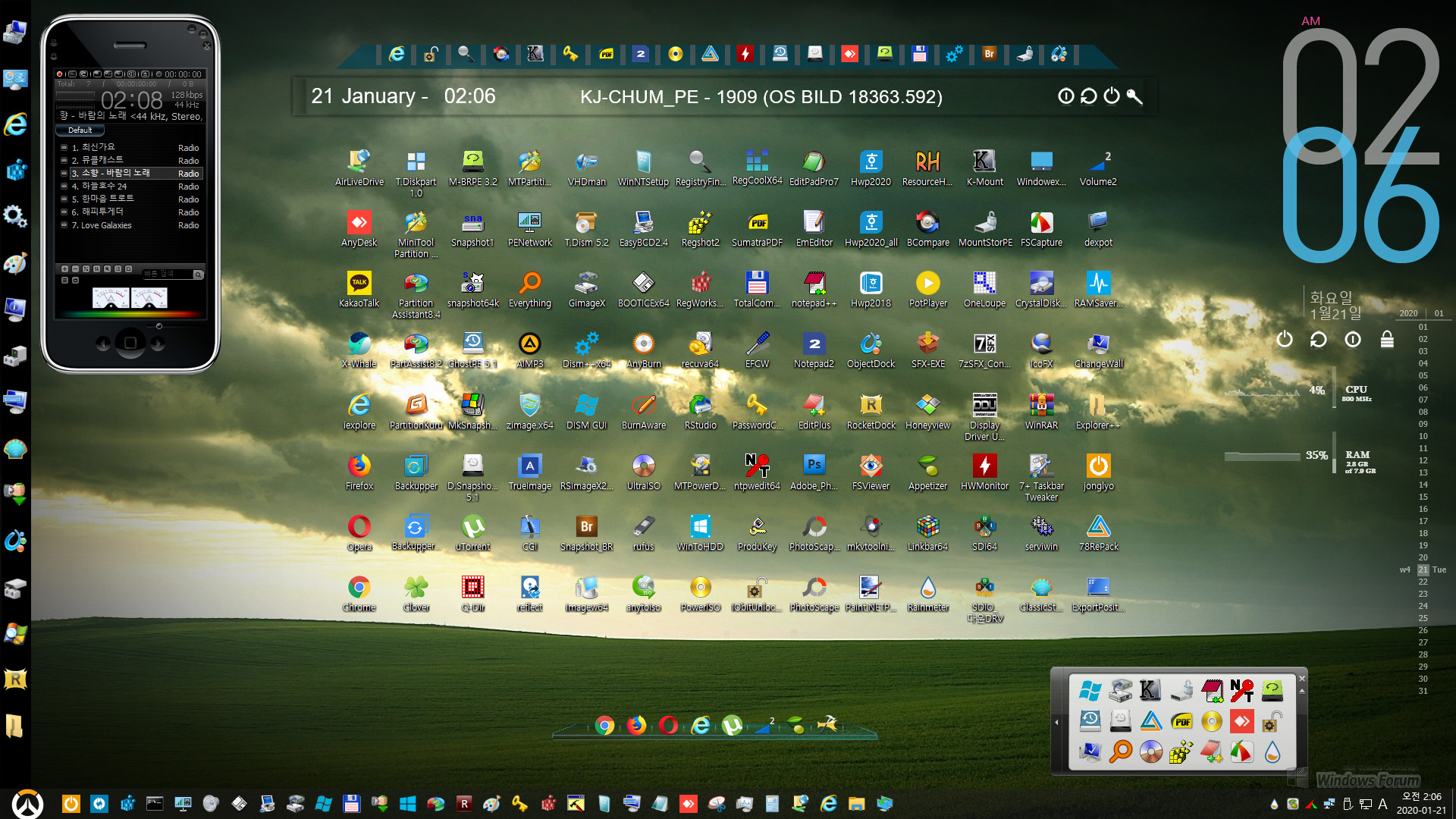
Task: Open the KakaoTalk icon
Action: coord(359,289)
